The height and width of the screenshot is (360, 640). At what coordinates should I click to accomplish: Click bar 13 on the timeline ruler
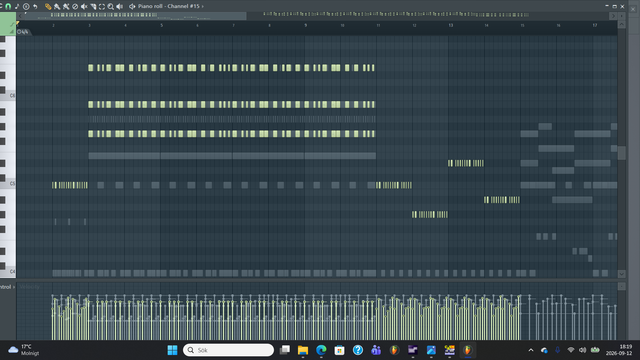pyautogui.click(x=451, y=25)
